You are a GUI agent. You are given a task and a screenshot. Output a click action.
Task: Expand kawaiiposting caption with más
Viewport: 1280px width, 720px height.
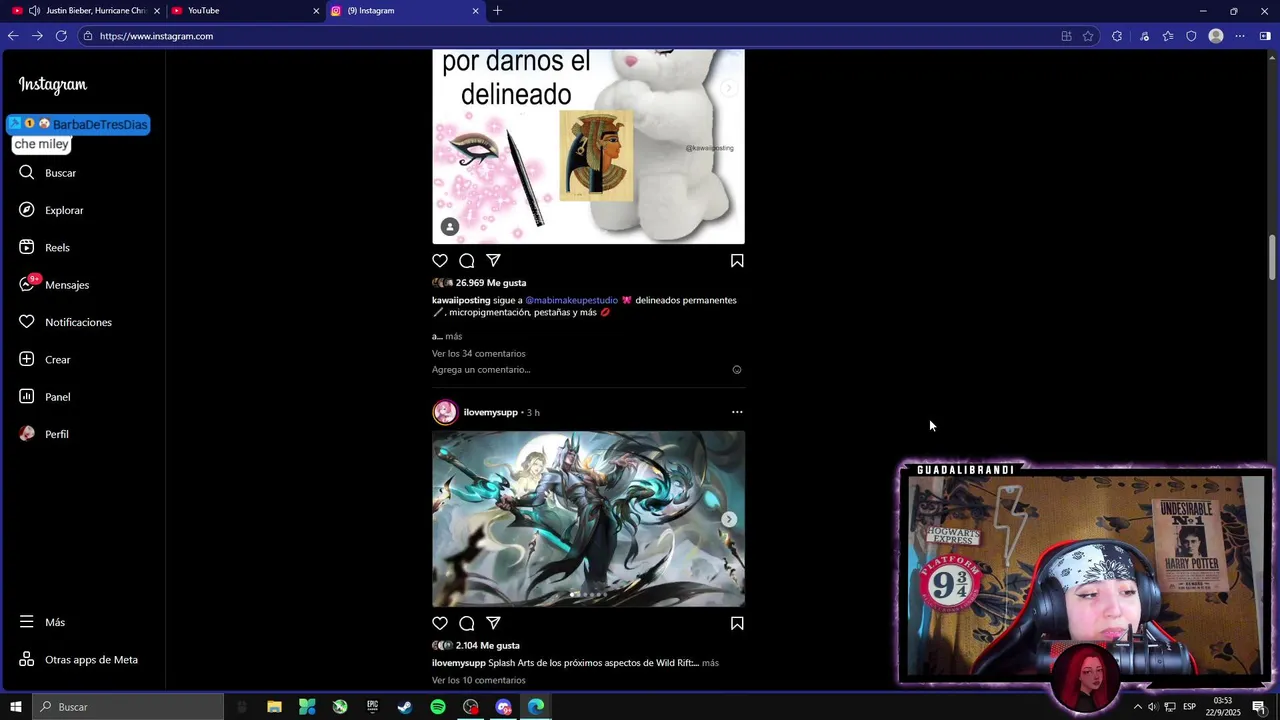[x=454, y=337]
